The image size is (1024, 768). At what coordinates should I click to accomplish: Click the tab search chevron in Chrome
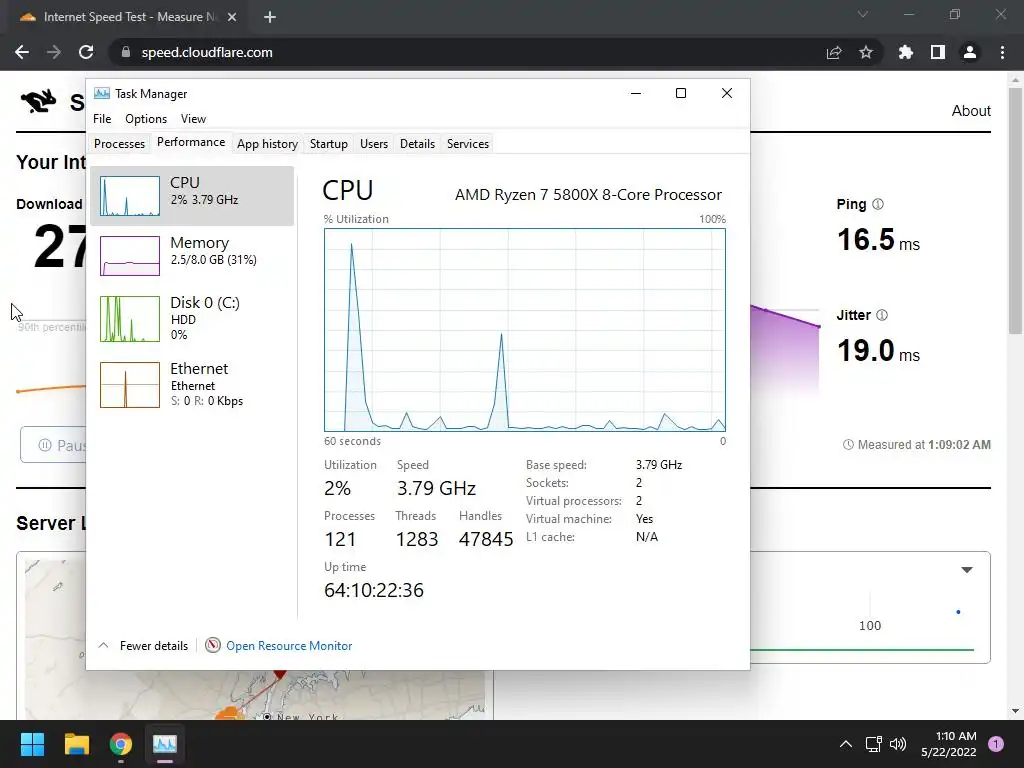tap(863, 14)
